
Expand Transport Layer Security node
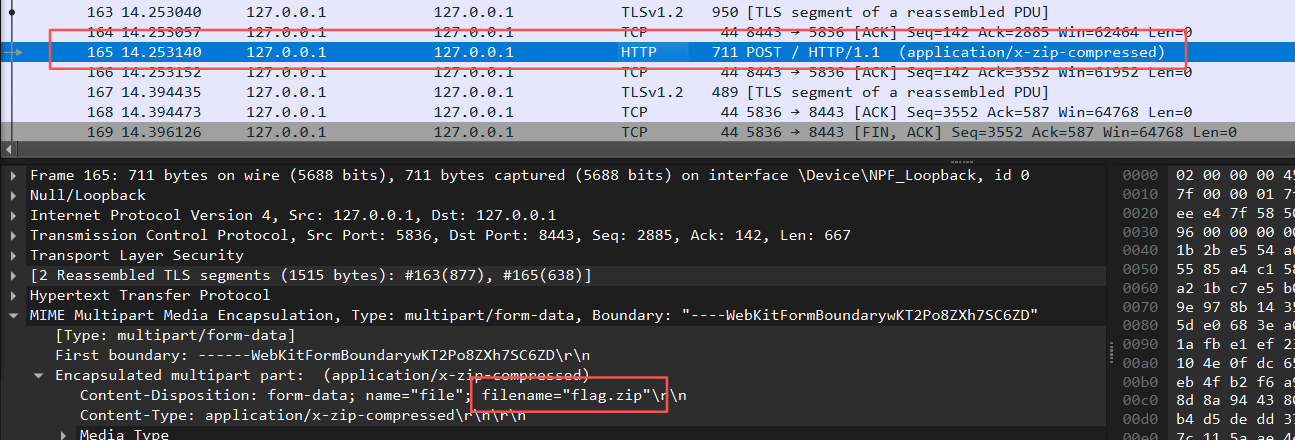[13, 255]
